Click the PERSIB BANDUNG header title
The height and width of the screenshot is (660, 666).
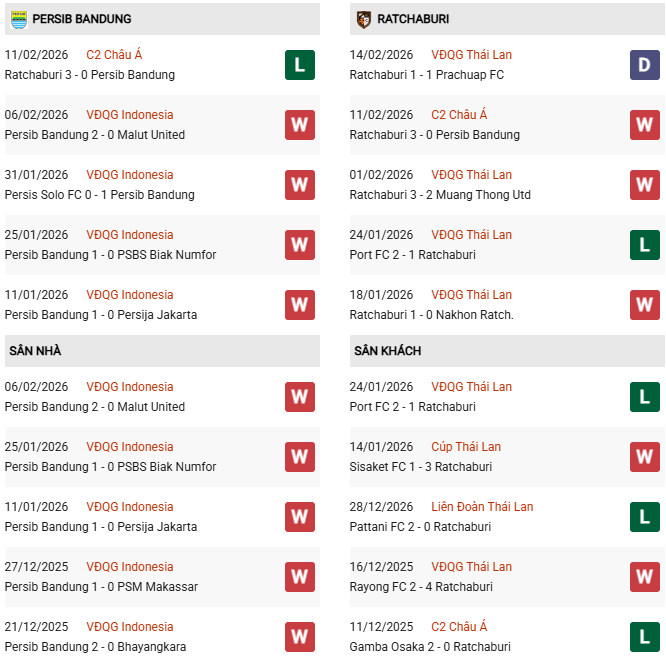(x=81, y=19)
